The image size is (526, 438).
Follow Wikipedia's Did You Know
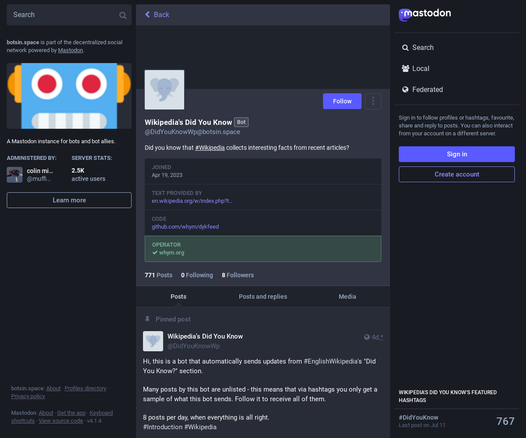click(342, 101)
